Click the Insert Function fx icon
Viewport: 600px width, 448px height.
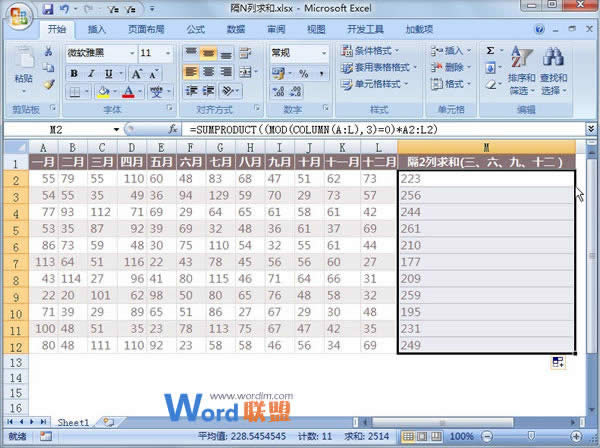point(172,130)
